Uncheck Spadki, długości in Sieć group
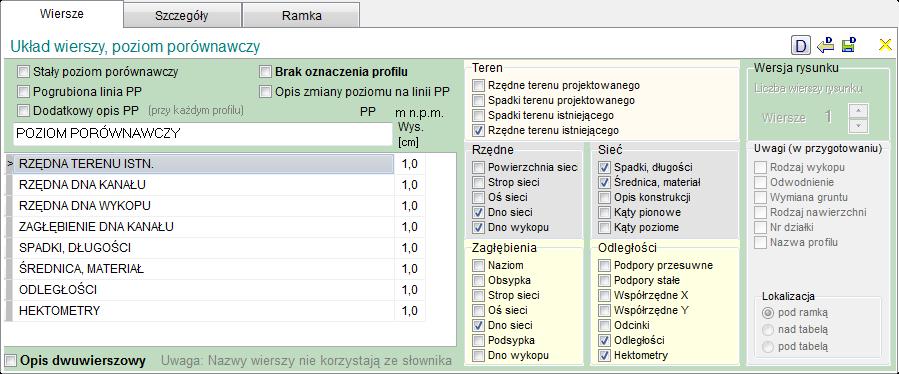Screen dimensions: 899x374 (x=604, y=167)
